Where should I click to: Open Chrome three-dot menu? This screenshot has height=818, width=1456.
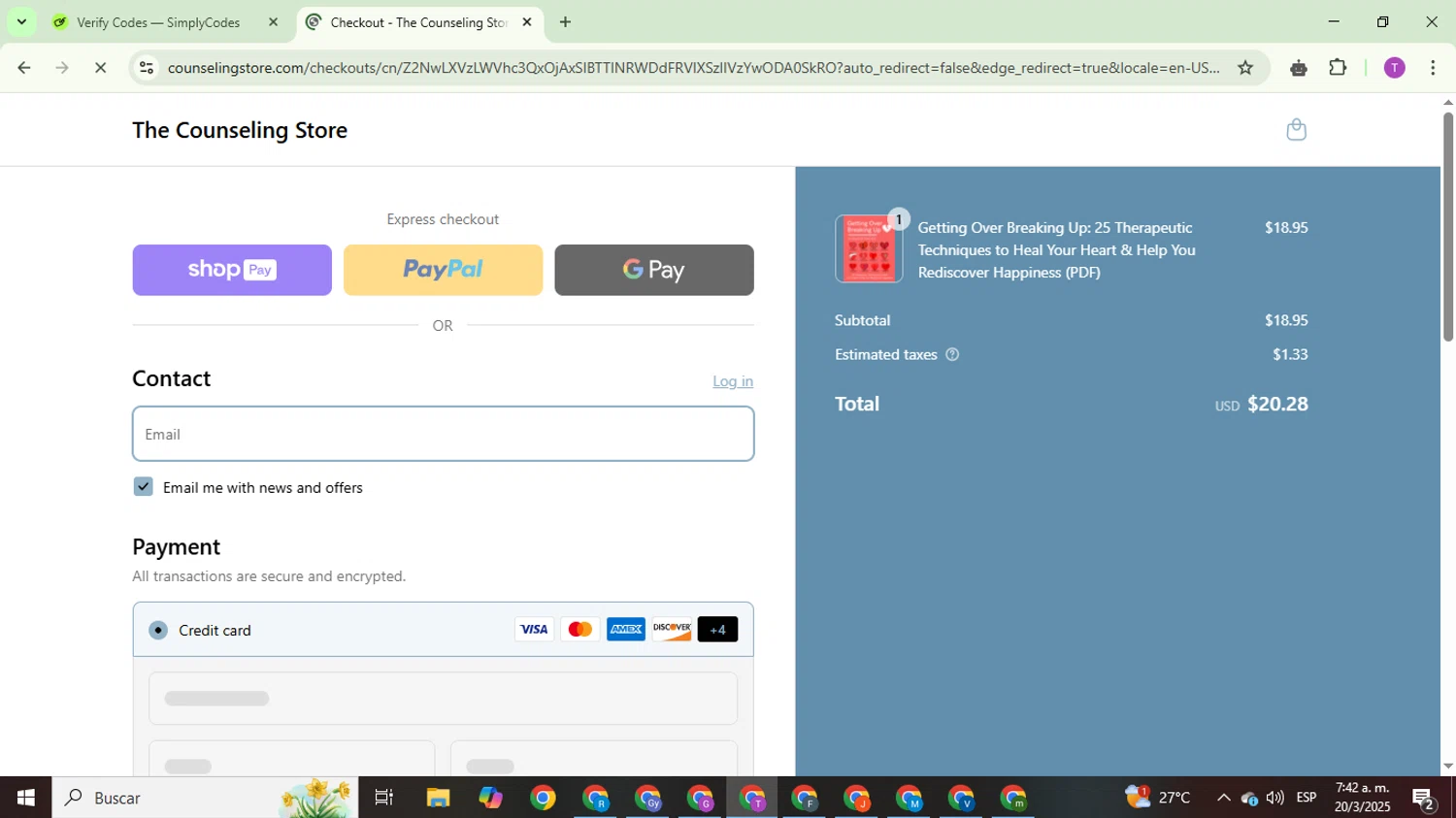tap(1433, 68)
